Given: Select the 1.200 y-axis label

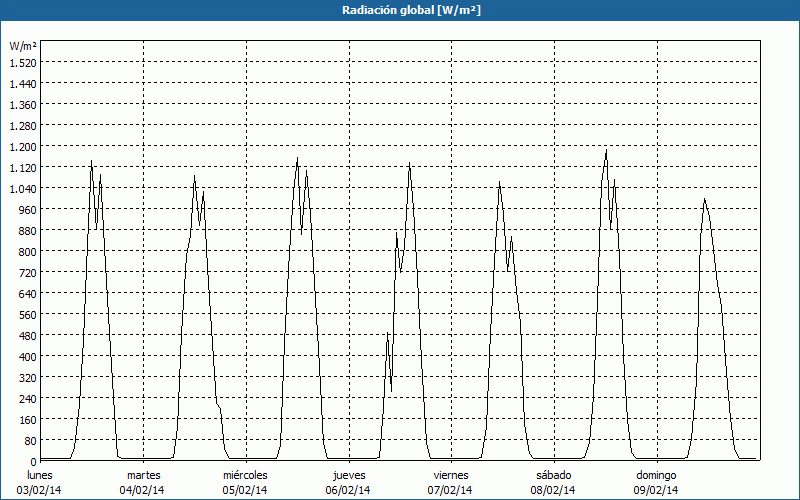Looking at the screenshot, I should 23,147.
